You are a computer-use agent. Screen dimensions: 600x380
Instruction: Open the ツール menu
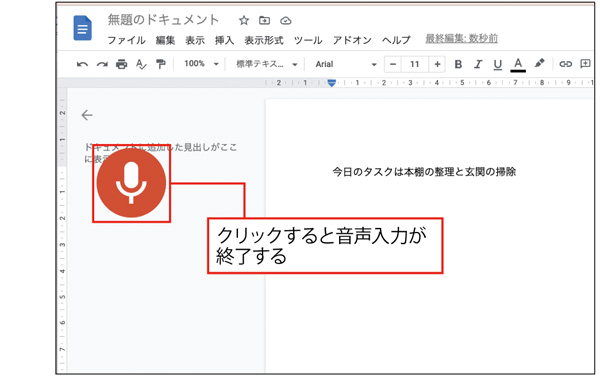pyautogui.click(x=308, y=40)
